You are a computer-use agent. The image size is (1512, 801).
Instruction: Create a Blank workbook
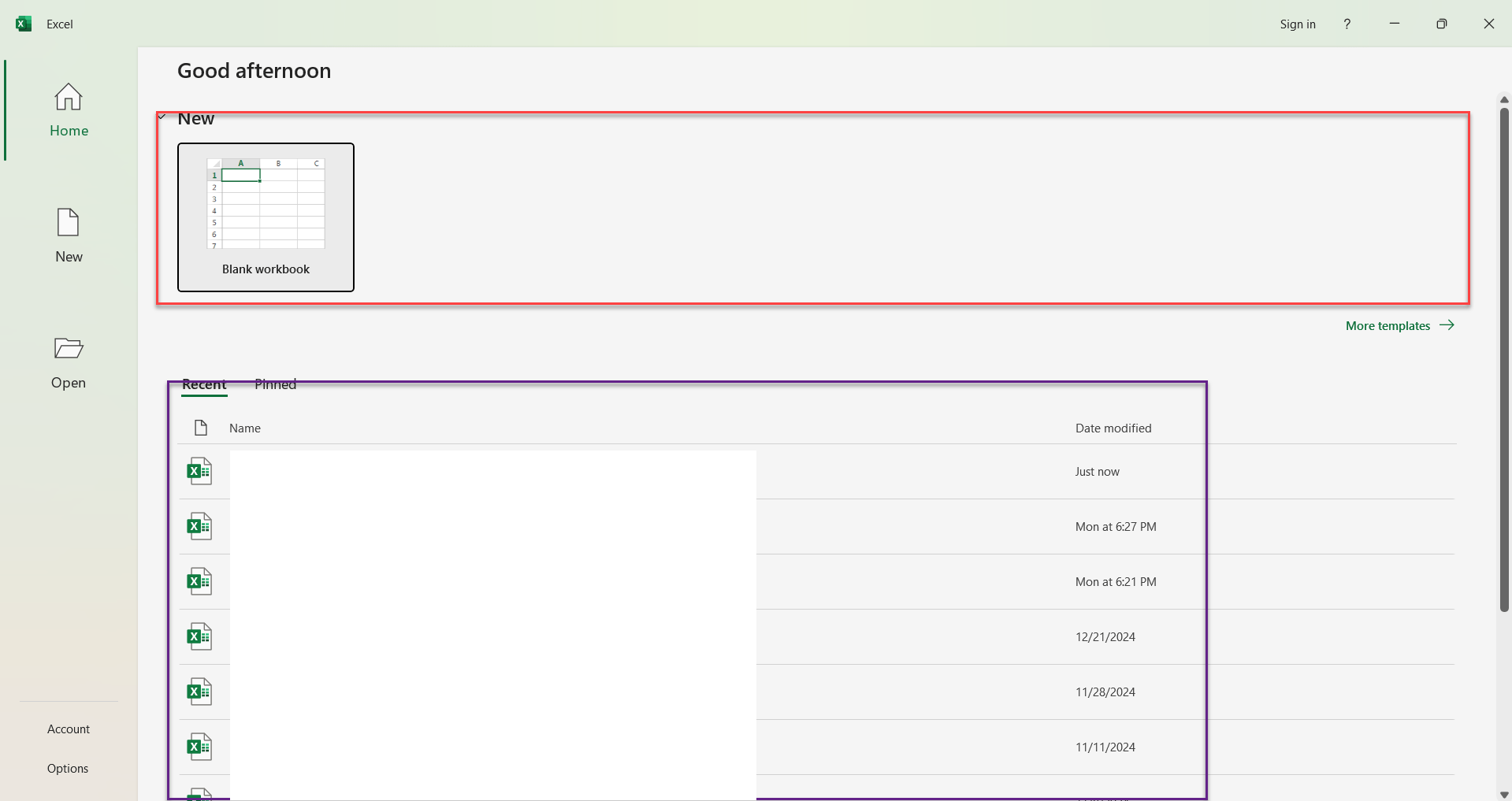[x=266, y=217]
